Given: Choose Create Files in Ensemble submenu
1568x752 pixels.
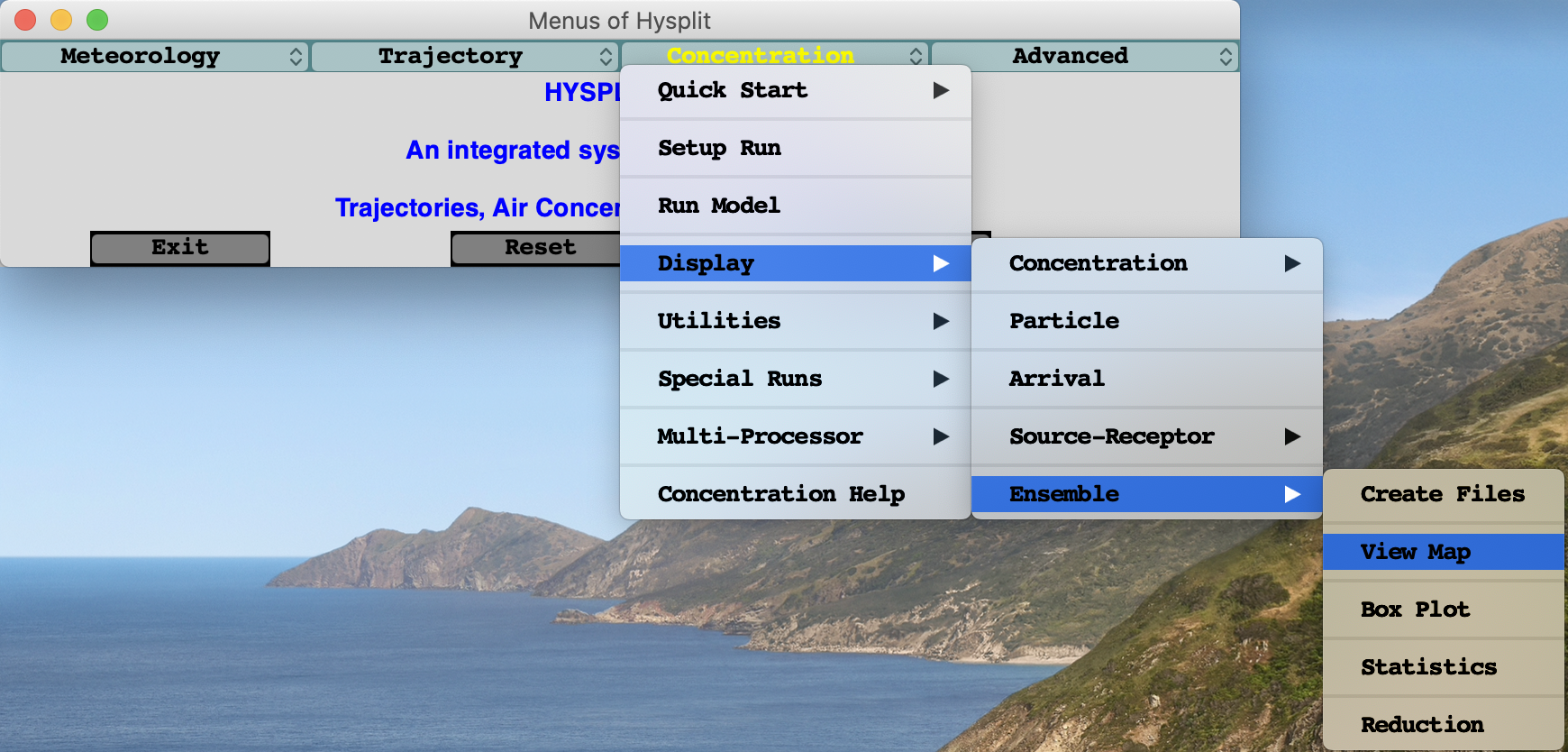Looking at the screenshot, I should (x=1443, y=494).
